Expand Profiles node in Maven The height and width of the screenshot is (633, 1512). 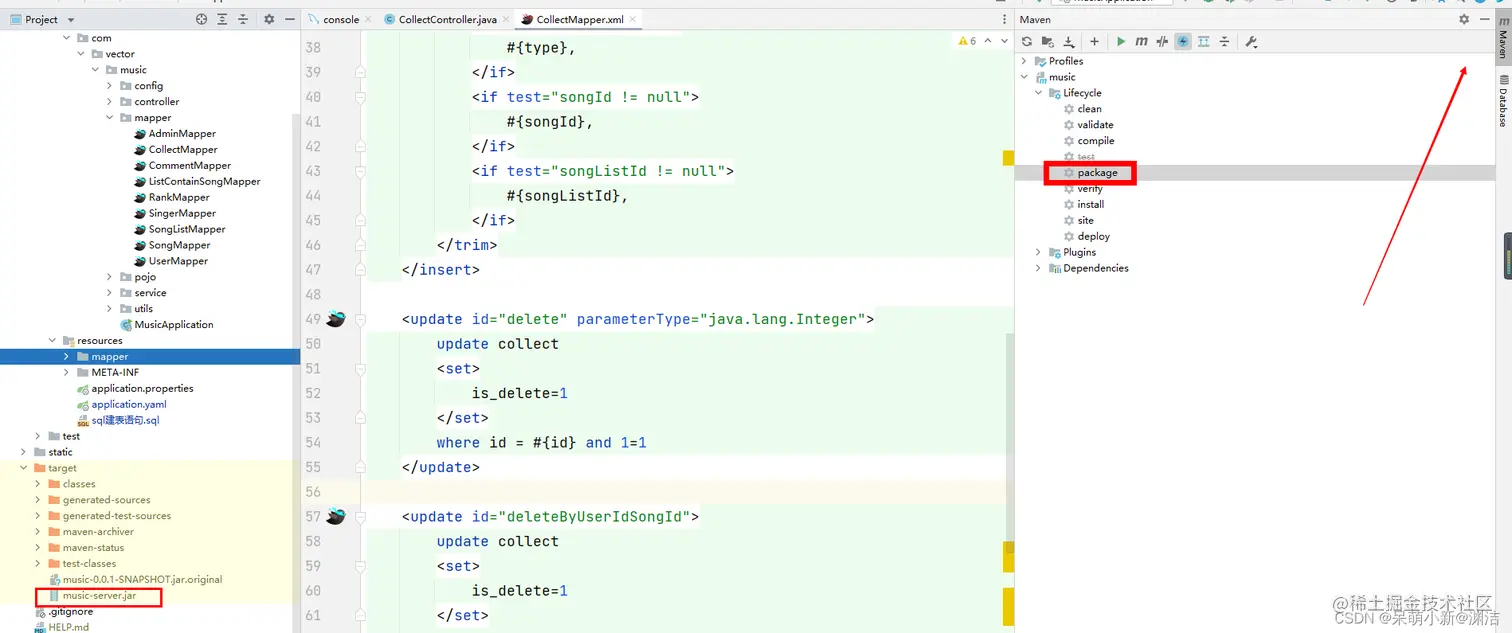point(1024,61)
